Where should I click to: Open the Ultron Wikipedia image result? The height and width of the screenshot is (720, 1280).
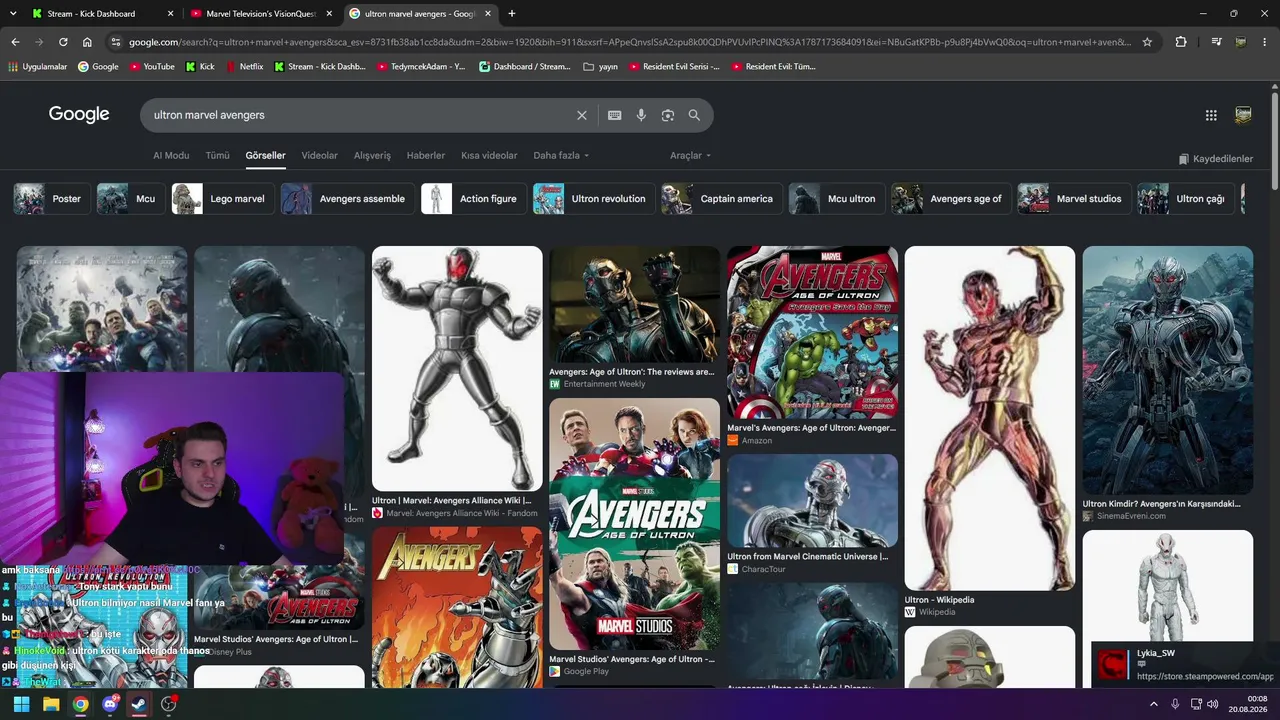tap(989, 418)
